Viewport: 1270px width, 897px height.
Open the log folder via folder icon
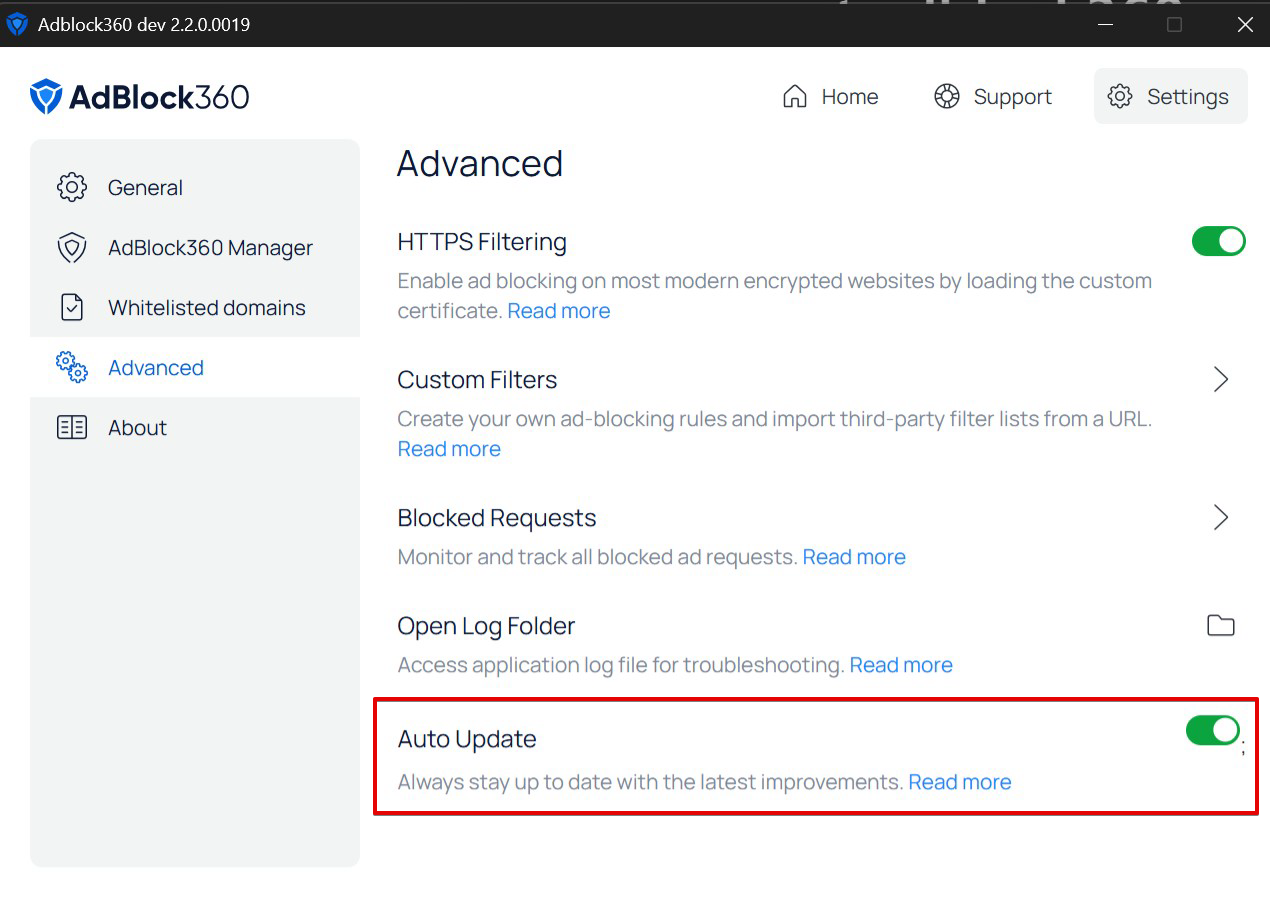1221,626
